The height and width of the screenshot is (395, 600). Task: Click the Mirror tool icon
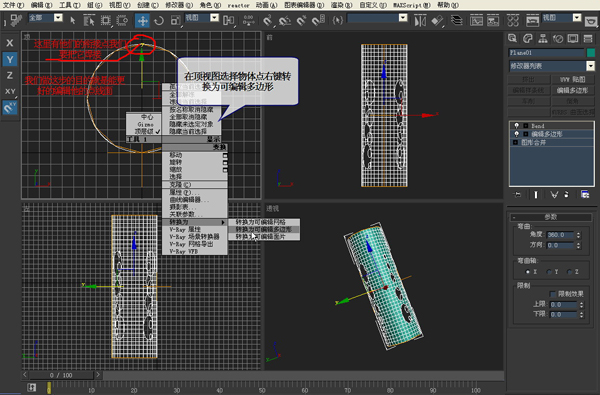[420, 20]
